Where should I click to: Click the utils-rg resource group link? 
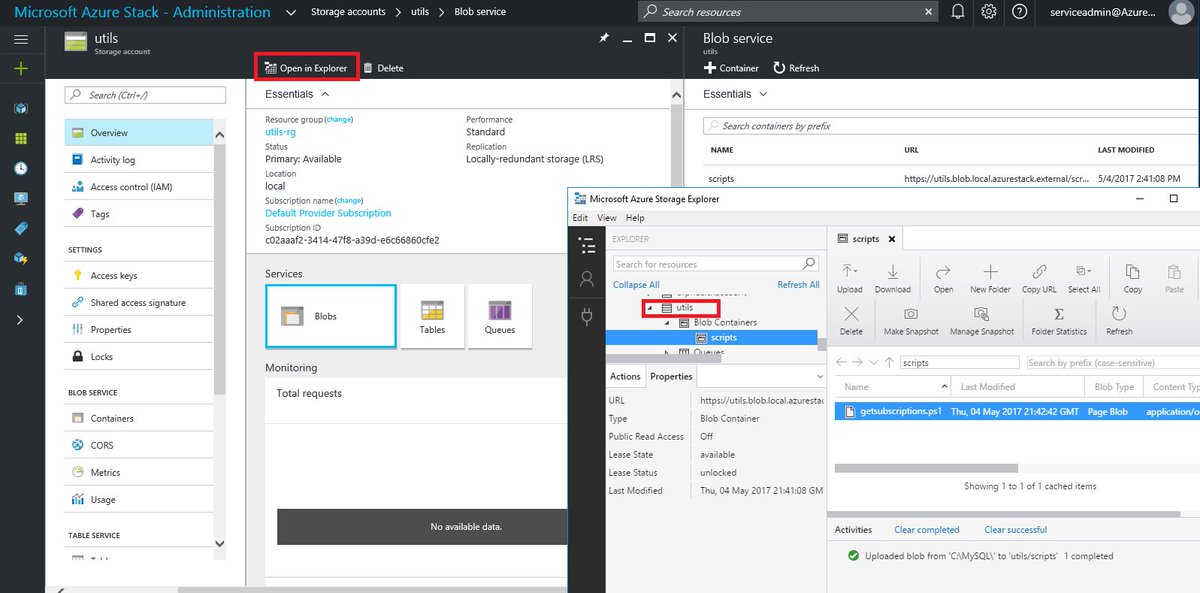pos(279,131)
